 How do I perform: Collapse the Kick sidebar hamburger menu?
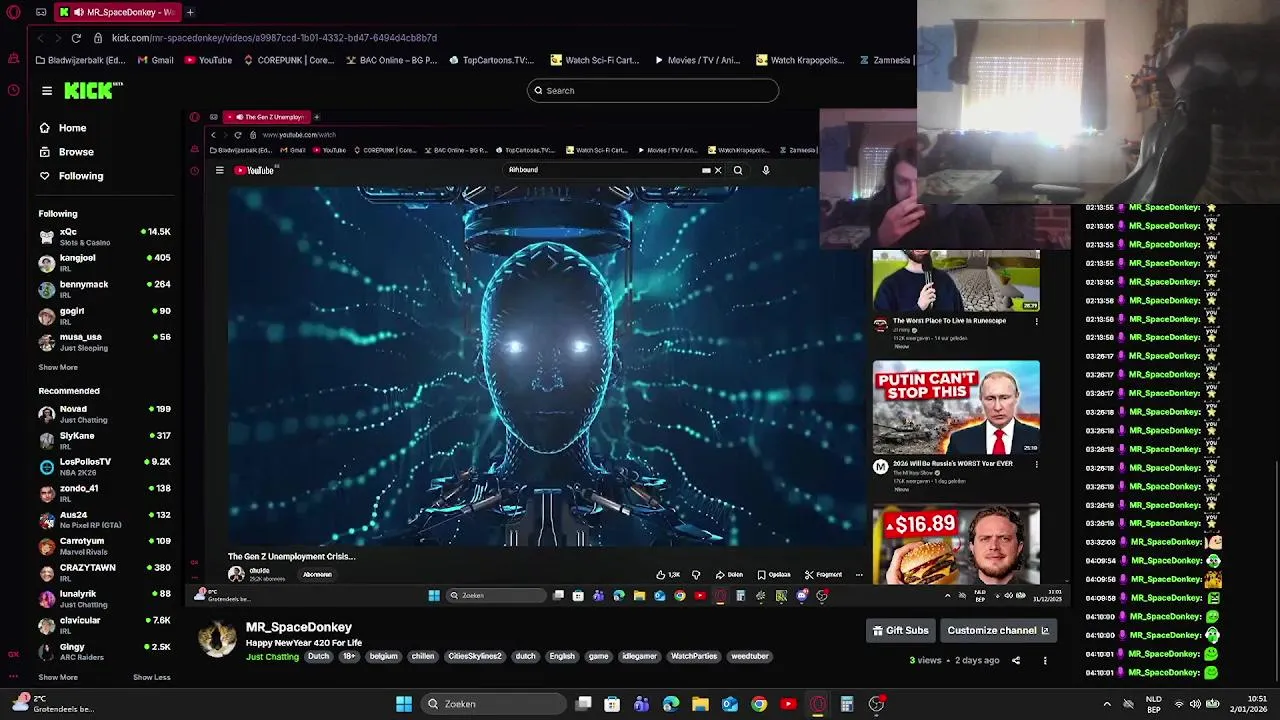click(x=47, y=90)
